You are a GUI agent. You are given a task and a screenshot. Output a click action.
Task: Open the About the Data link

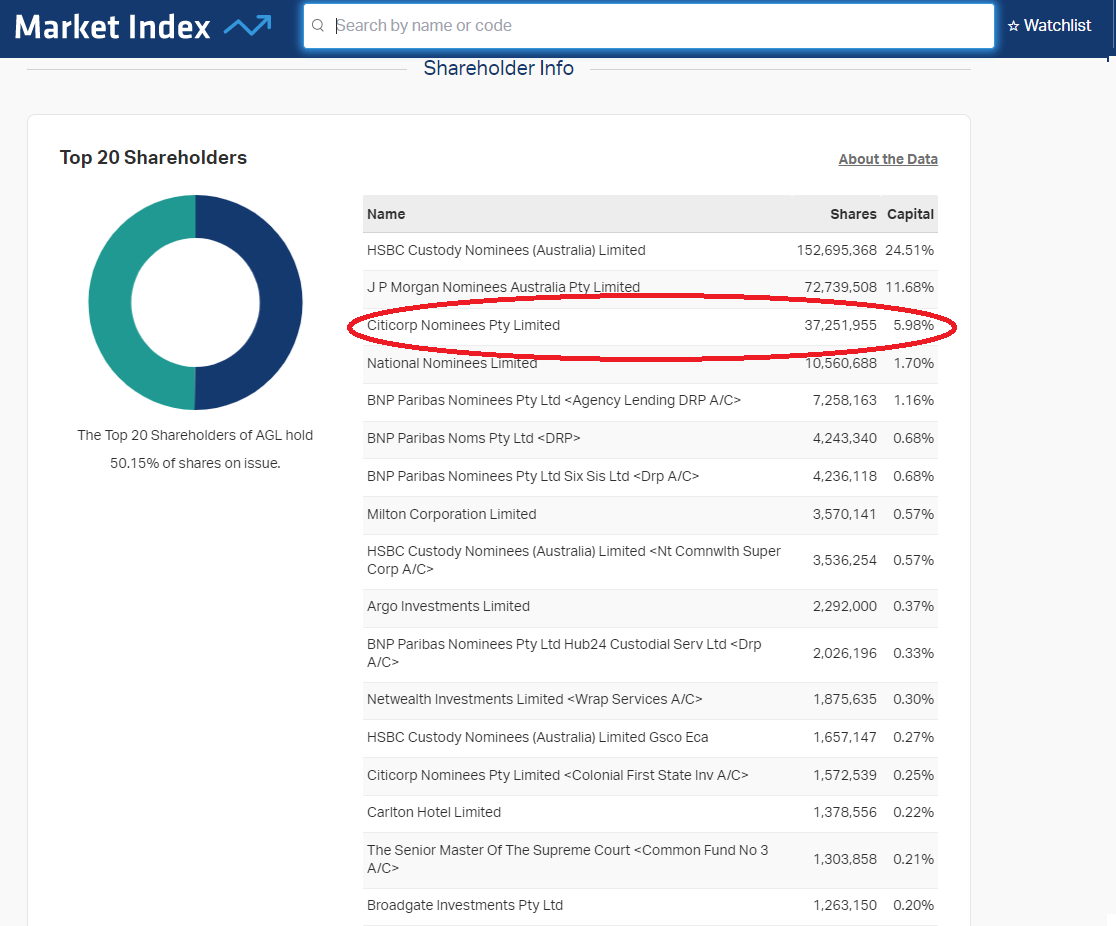pos(888,159)
